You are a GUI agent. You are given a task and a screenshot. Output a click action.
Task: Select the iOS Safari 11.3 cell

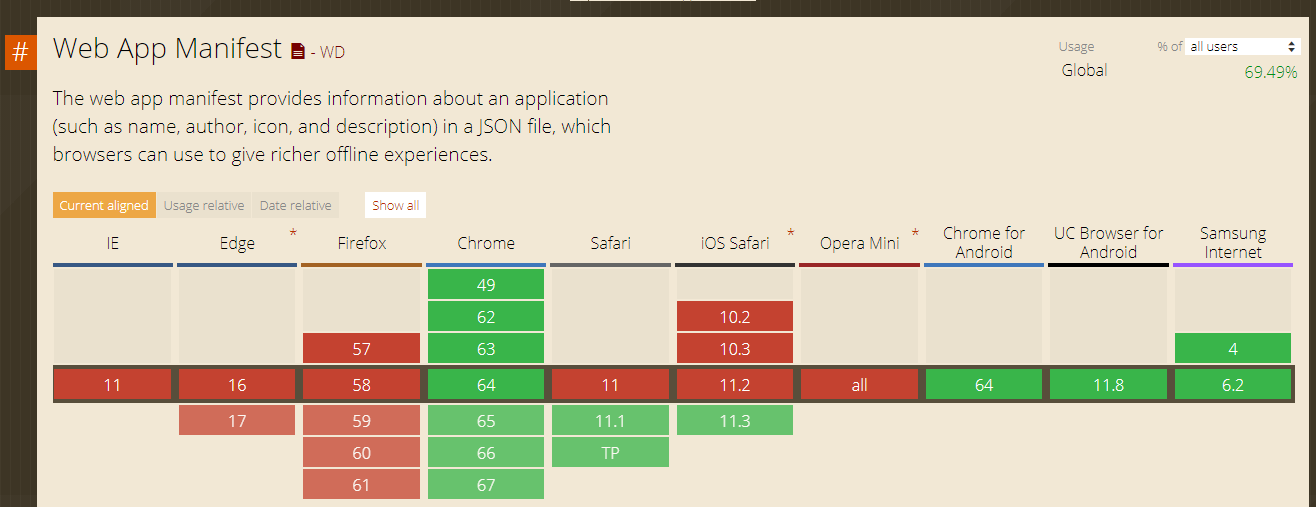(735, 421)
